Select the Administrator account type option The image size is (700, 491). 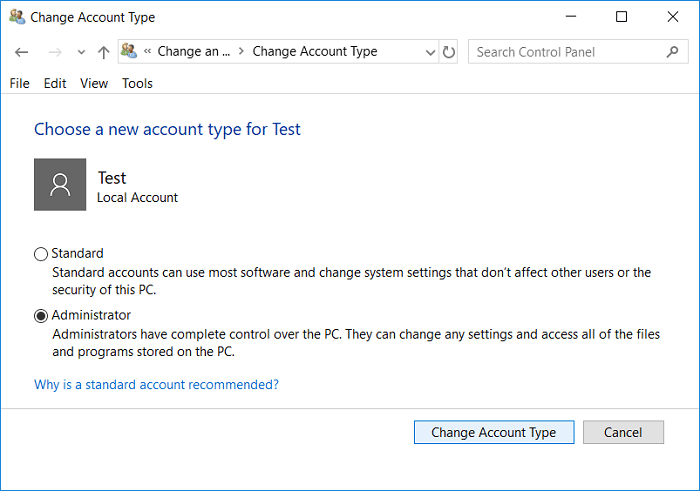(41, 316)
